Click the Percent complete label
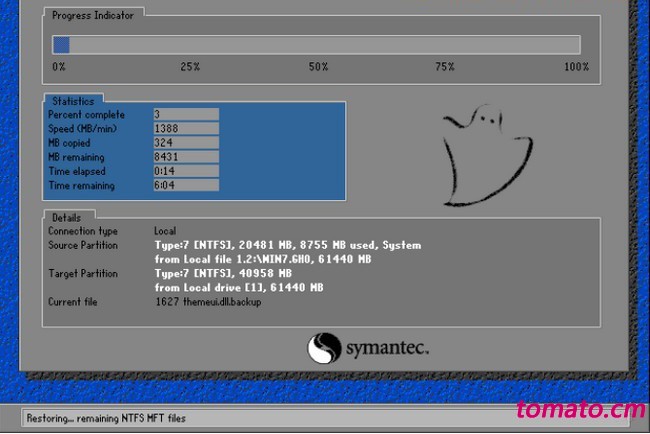Screen dimensions: 650x434 click(86, 115)
